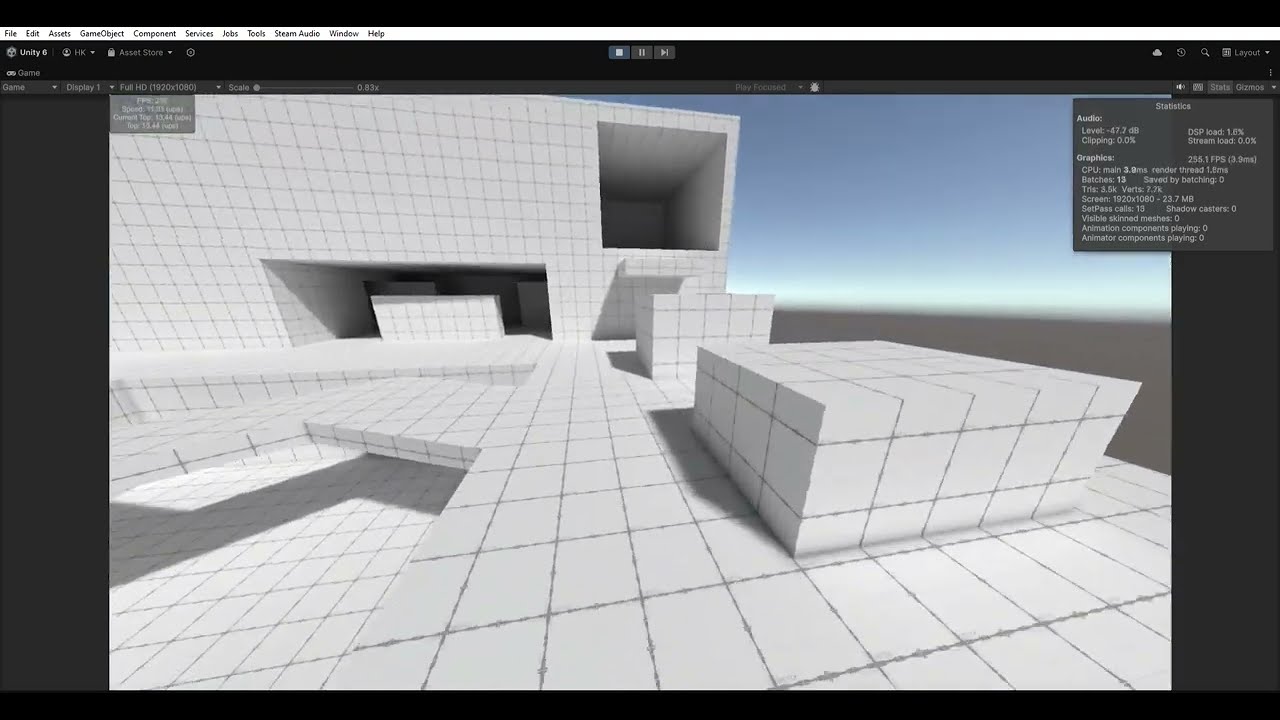Click the "Screen: 1920x1080 - 23.7 MB" line
Viewport: 1280px width, 720px height.
point(1138,199)
